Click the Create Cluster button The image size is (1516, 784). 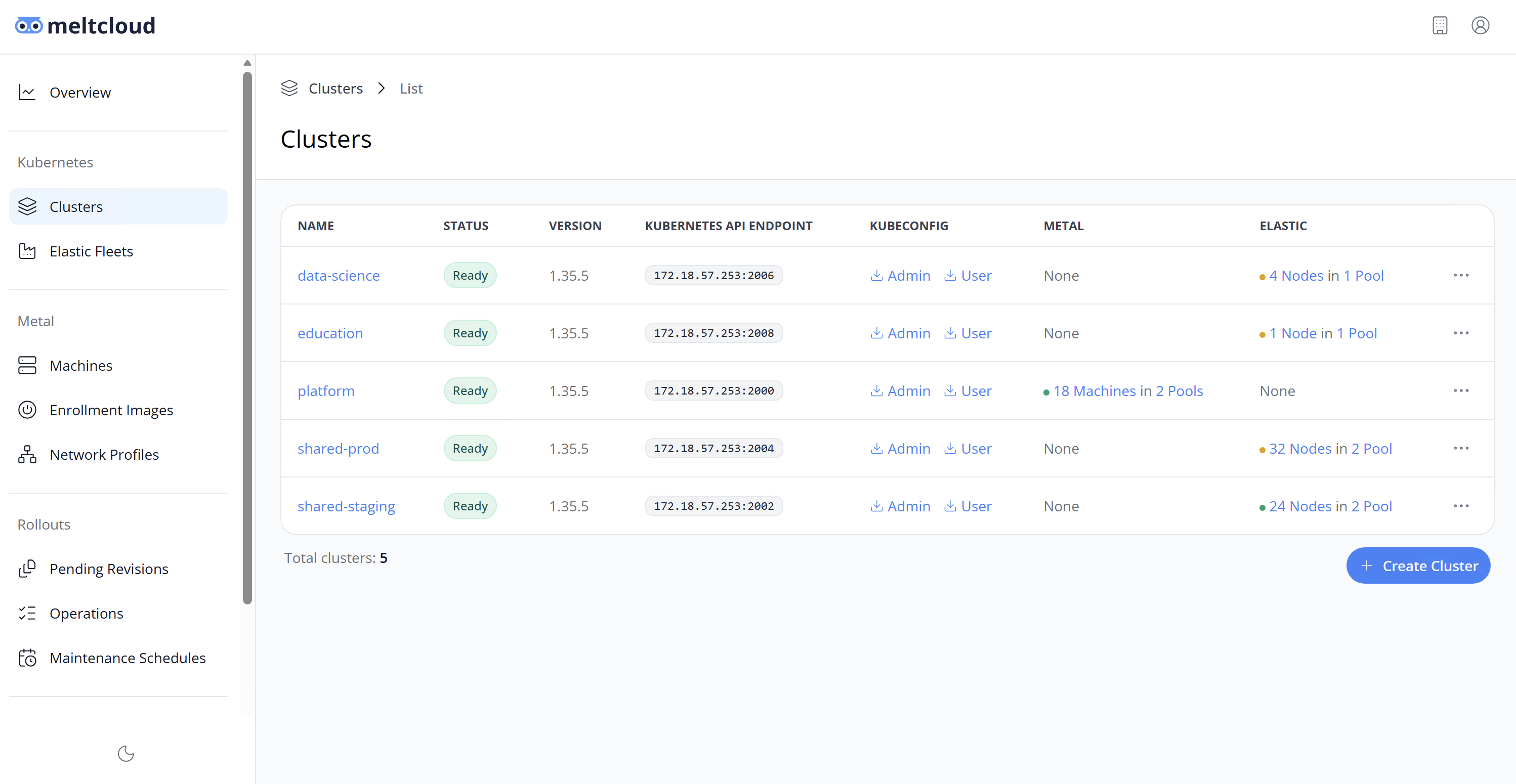pyautogui.click(x=1418, y=565)
